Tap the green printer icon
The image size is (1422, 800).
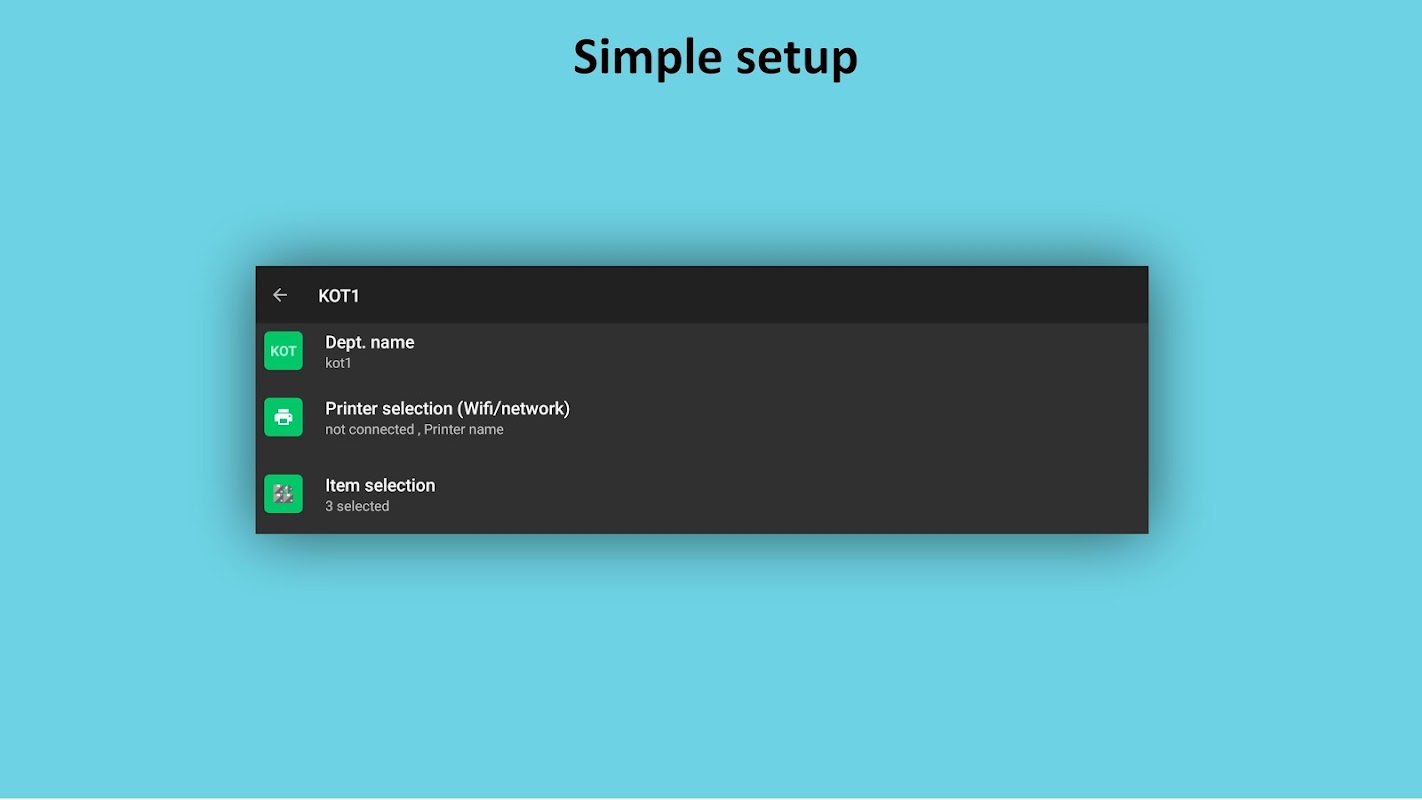click(x=283, y=417)
